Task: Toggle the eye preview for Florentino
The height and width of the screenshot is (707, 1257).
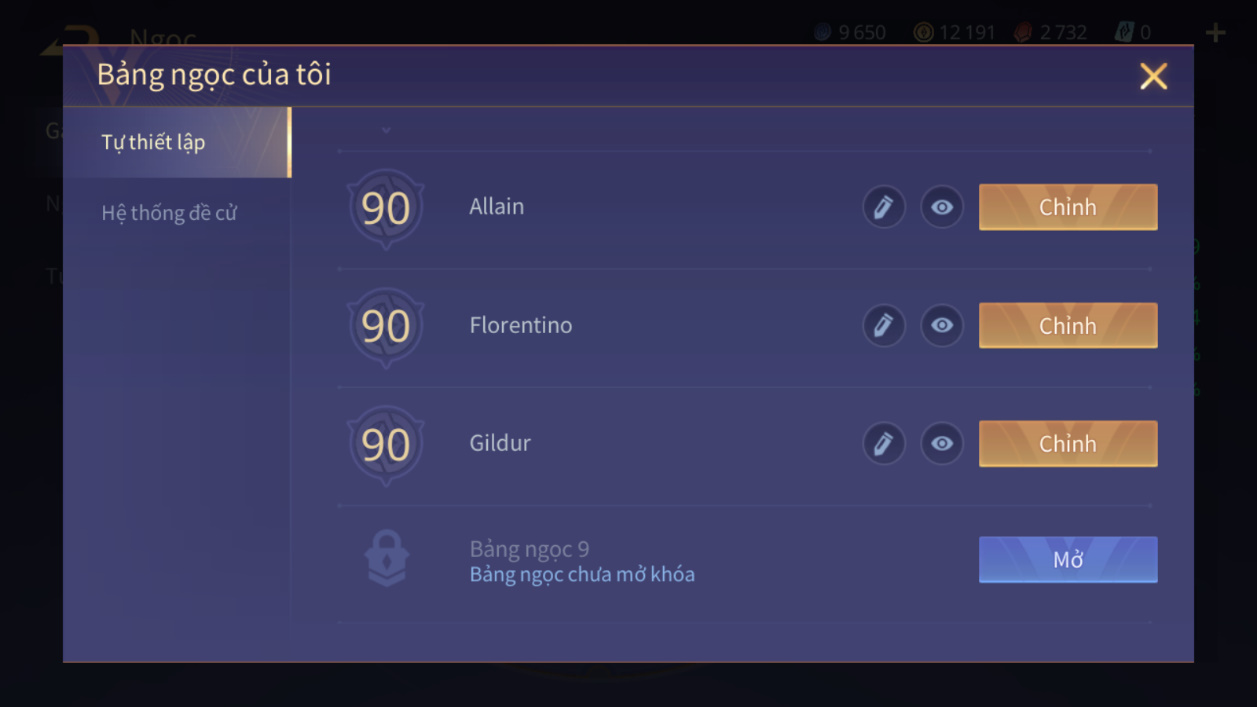Action: click(941, 325)
